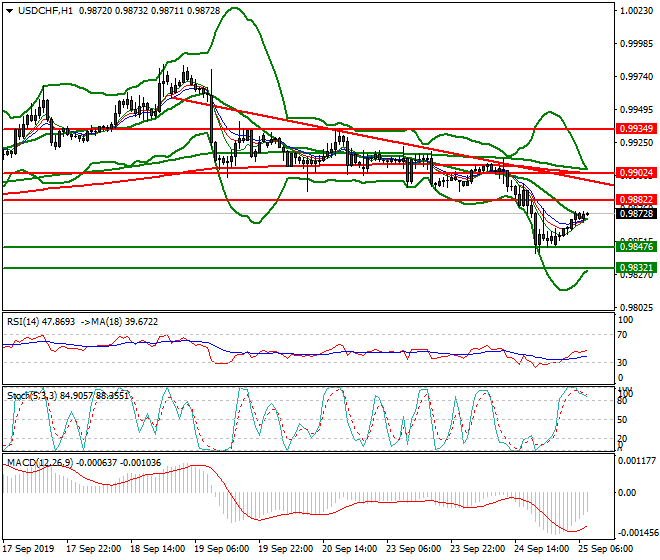Select the current price label 0.98728
Screen dimensions: 660x560
(x=636, y=213)
